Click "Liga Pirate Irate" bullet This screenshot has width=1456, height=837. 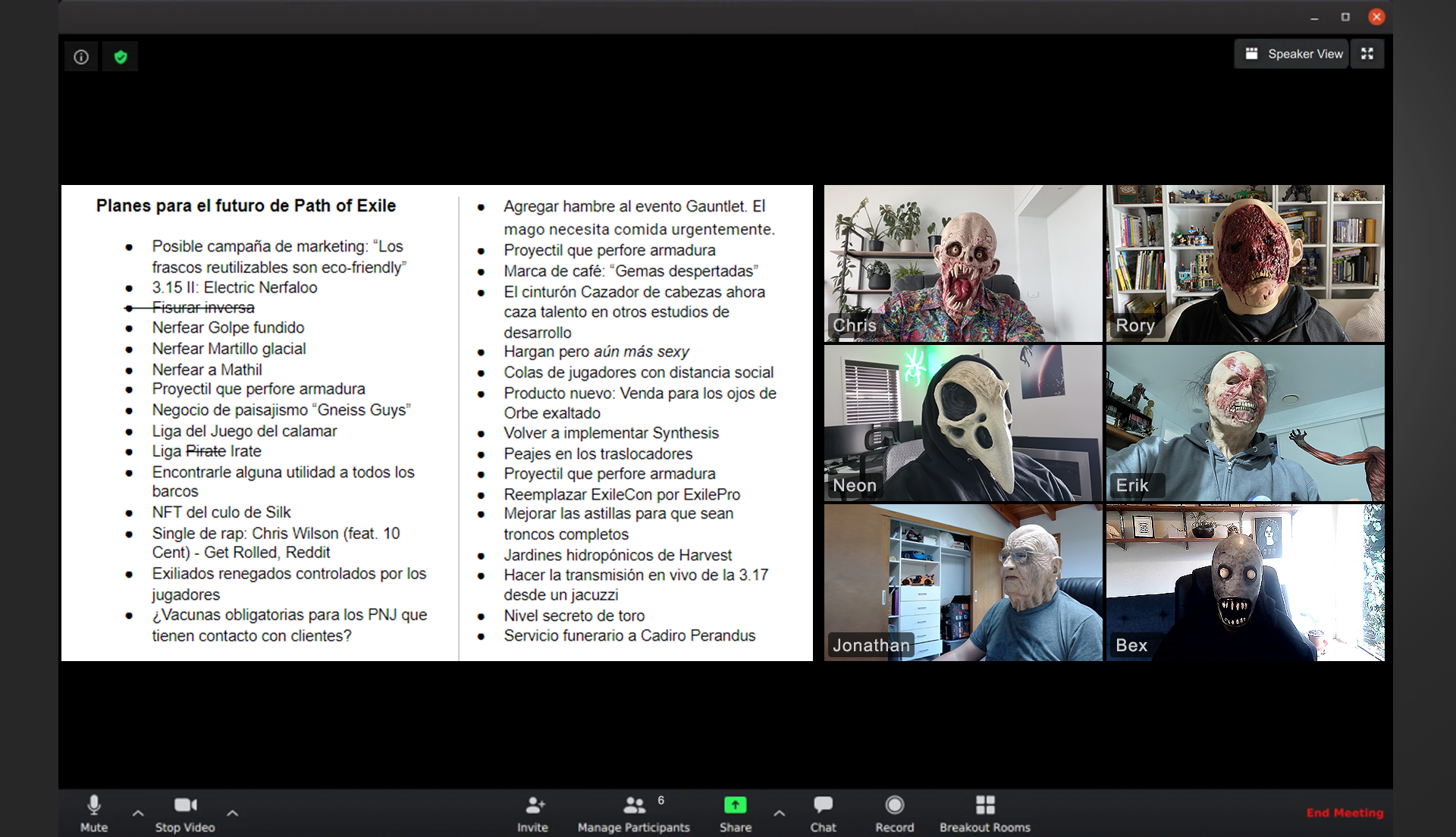click(x=206, y=451)
